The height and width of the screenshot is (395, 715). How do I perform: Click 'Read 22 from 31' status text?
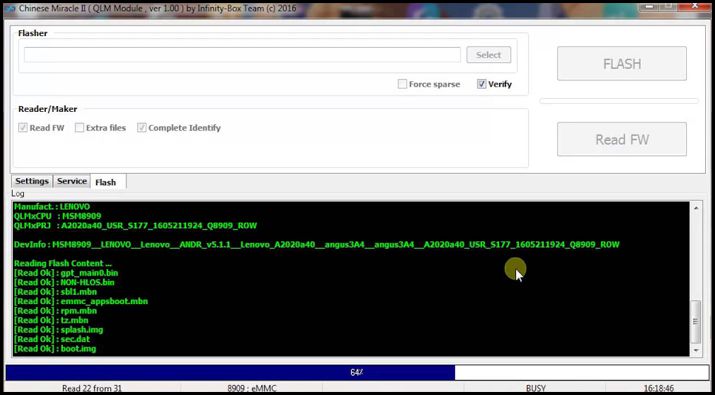[92, 389]
